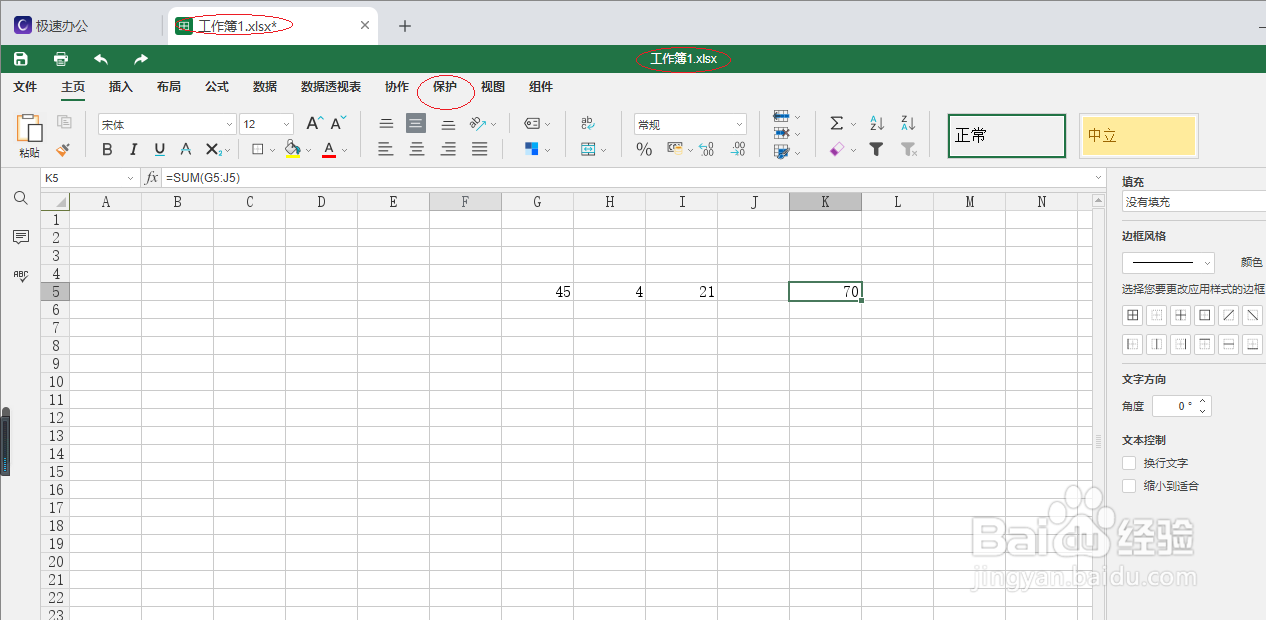The width and height of the screenshot is (1266, 620).
Task: Enable the 换行文字 checkbox
Action: (x=1128, y=463)
